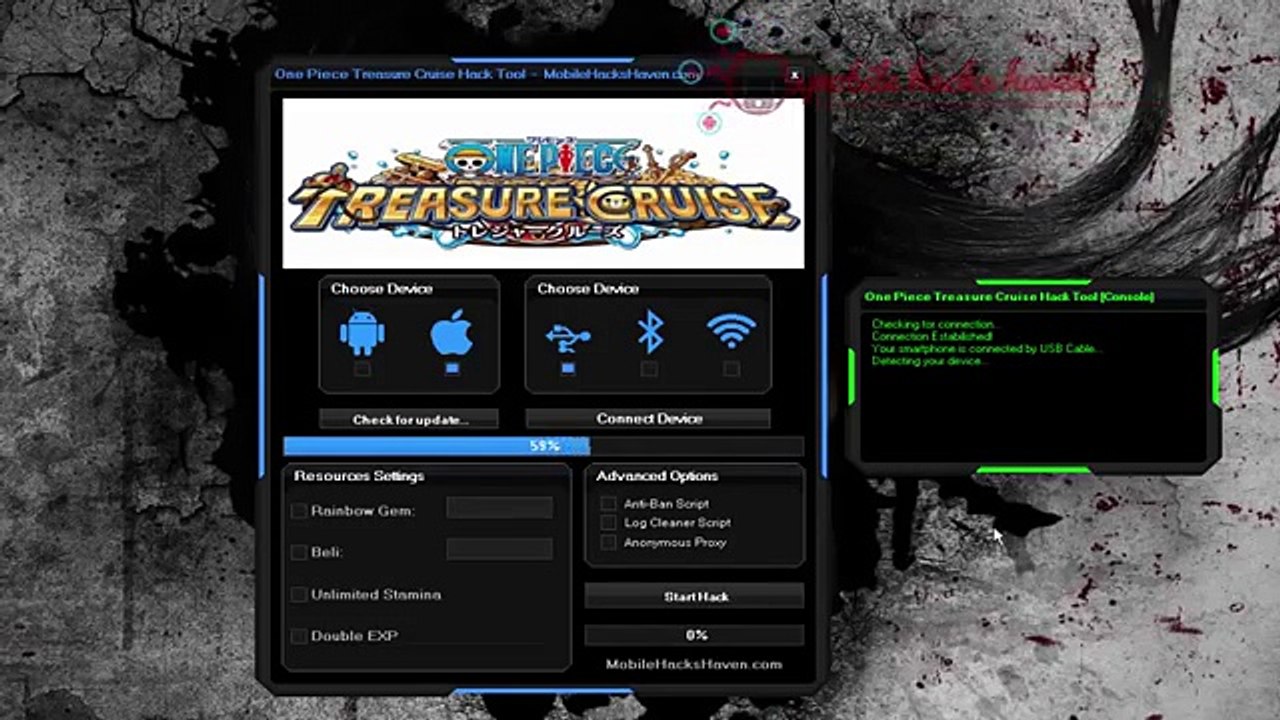Select the Android device icon
This screenshot has width=1280, height=720.
[x=362, y=334]
